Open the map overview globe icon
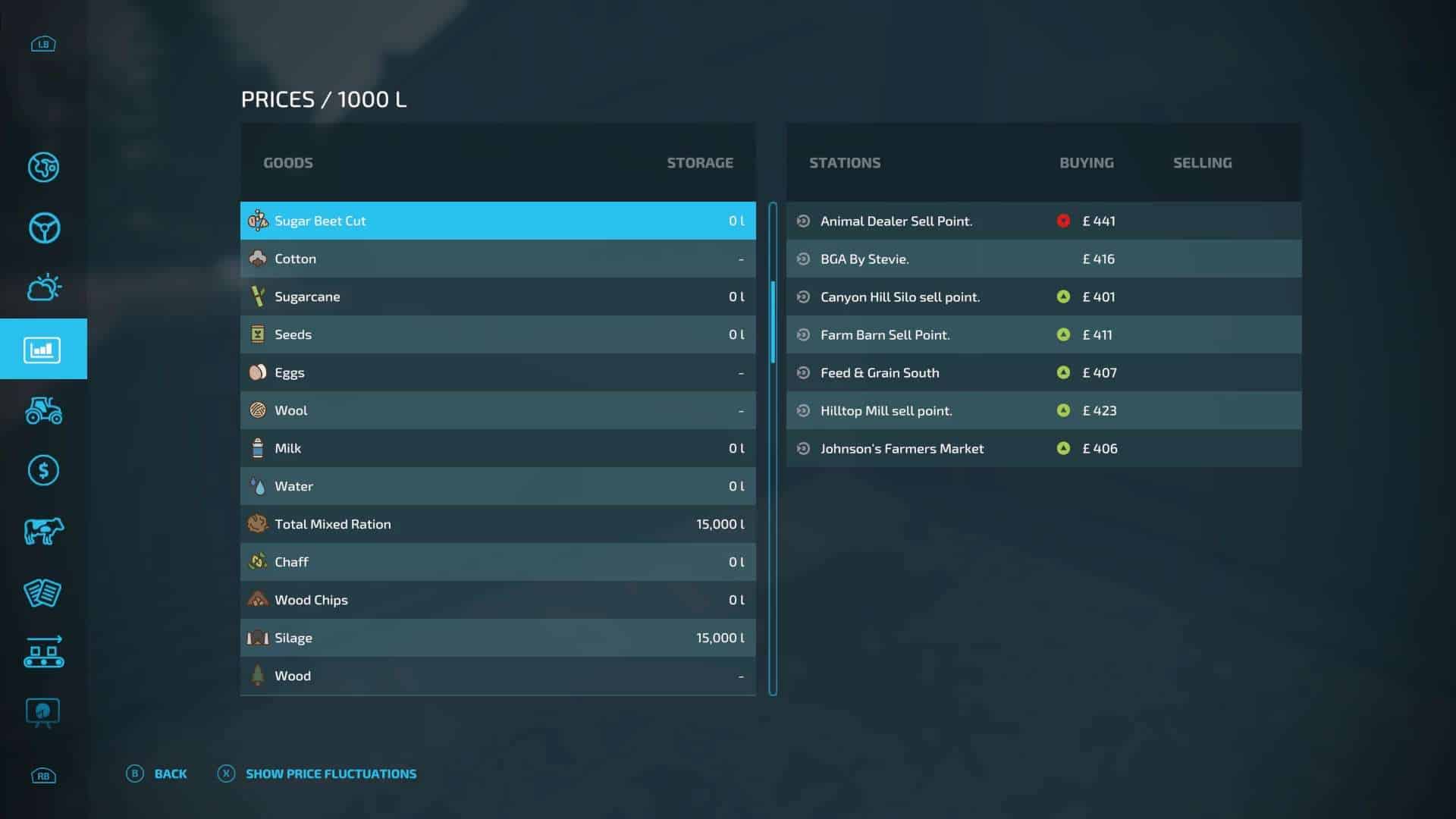Screen dimensions: 1456x819 (43, 168)
